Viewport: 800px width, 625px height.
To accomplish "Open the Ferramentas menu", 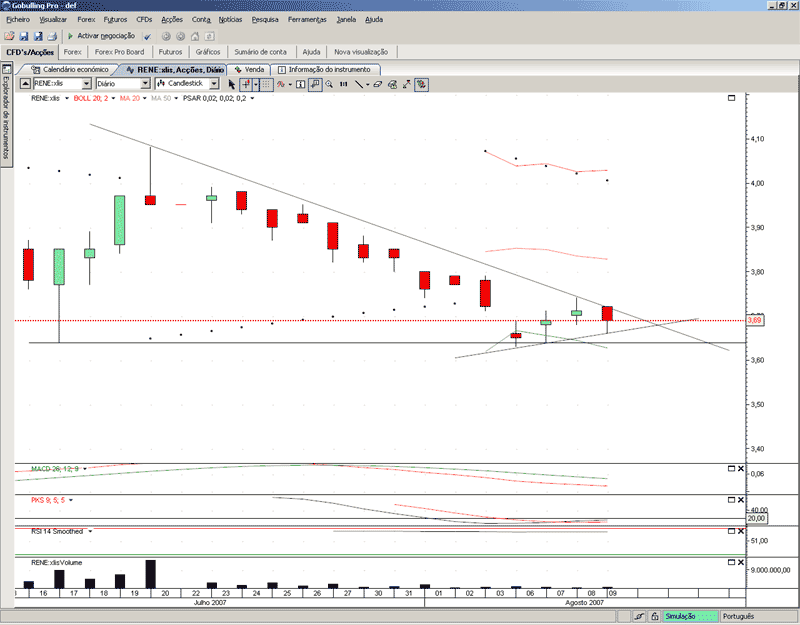I will pos(307,19).
